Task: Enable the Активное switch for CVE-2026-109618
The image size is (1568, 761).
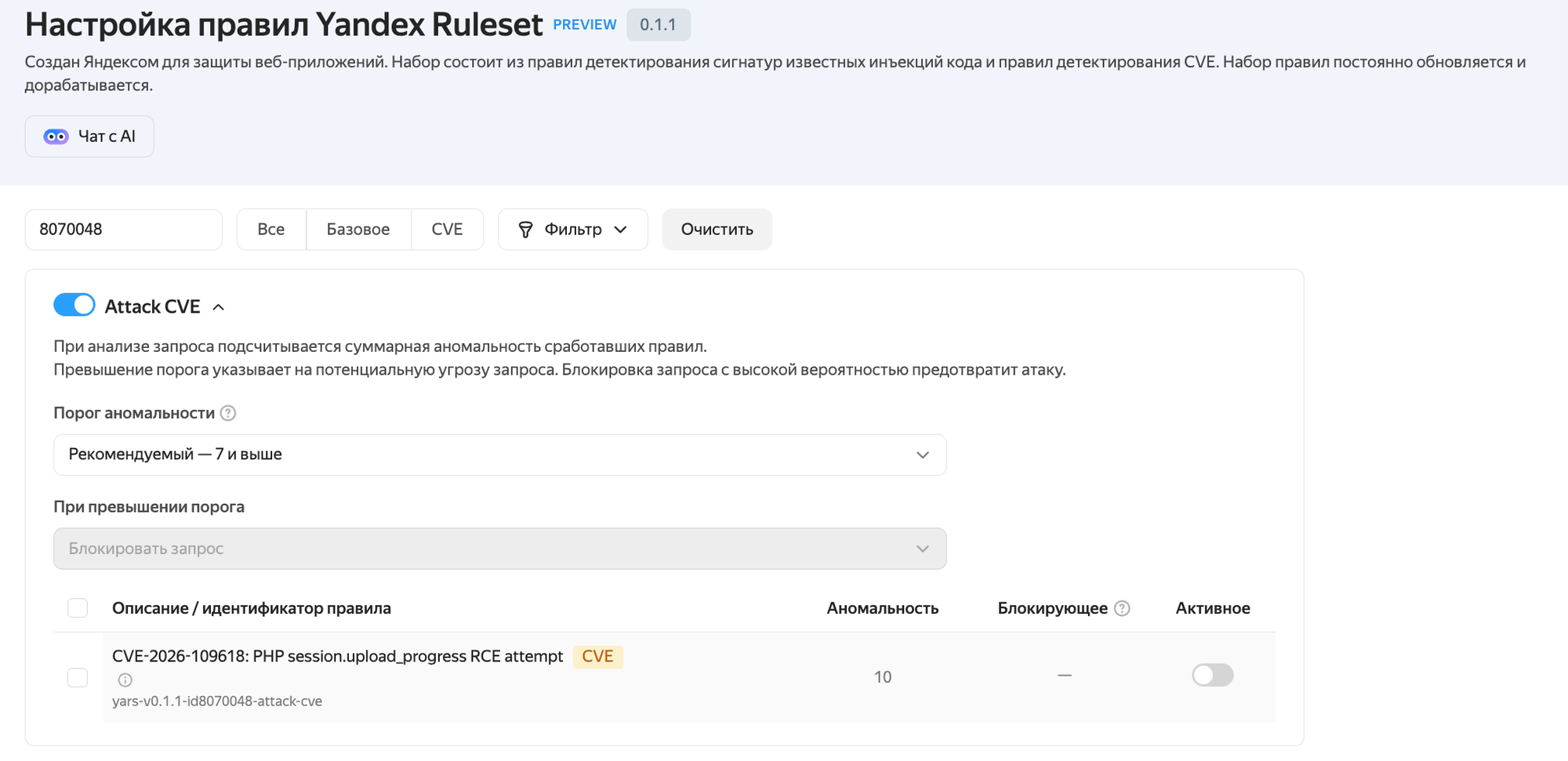Action: 1212,675
